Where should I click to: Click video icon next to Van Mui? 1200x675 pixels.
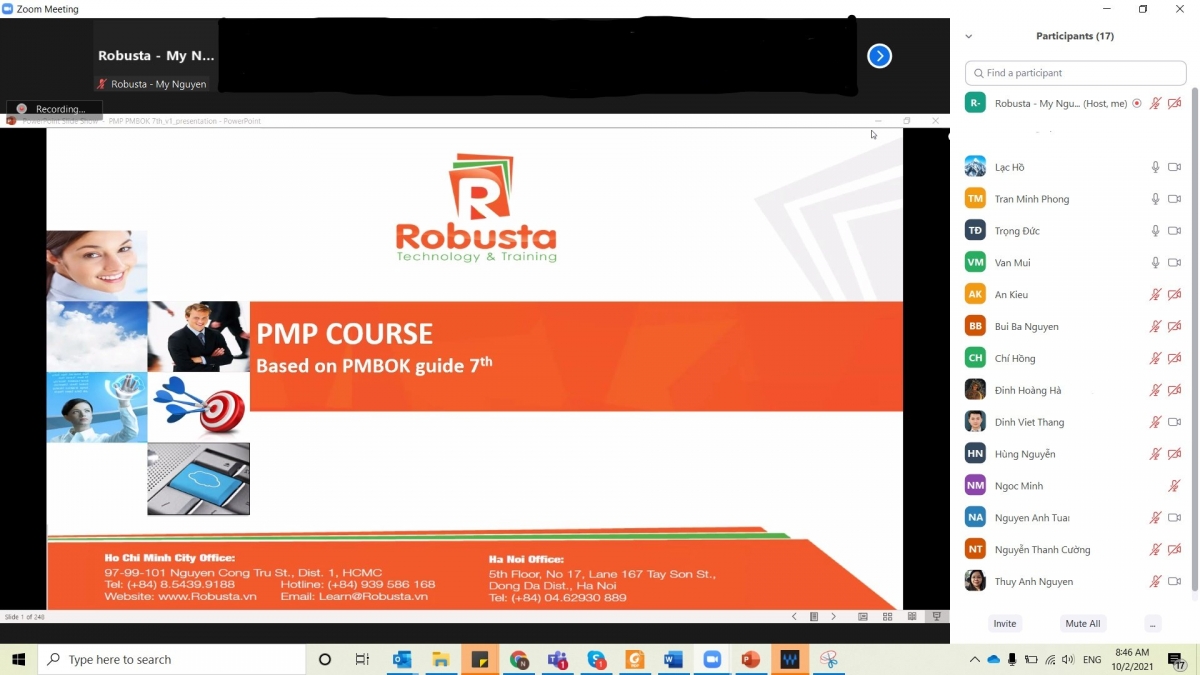pos(1175,263)
